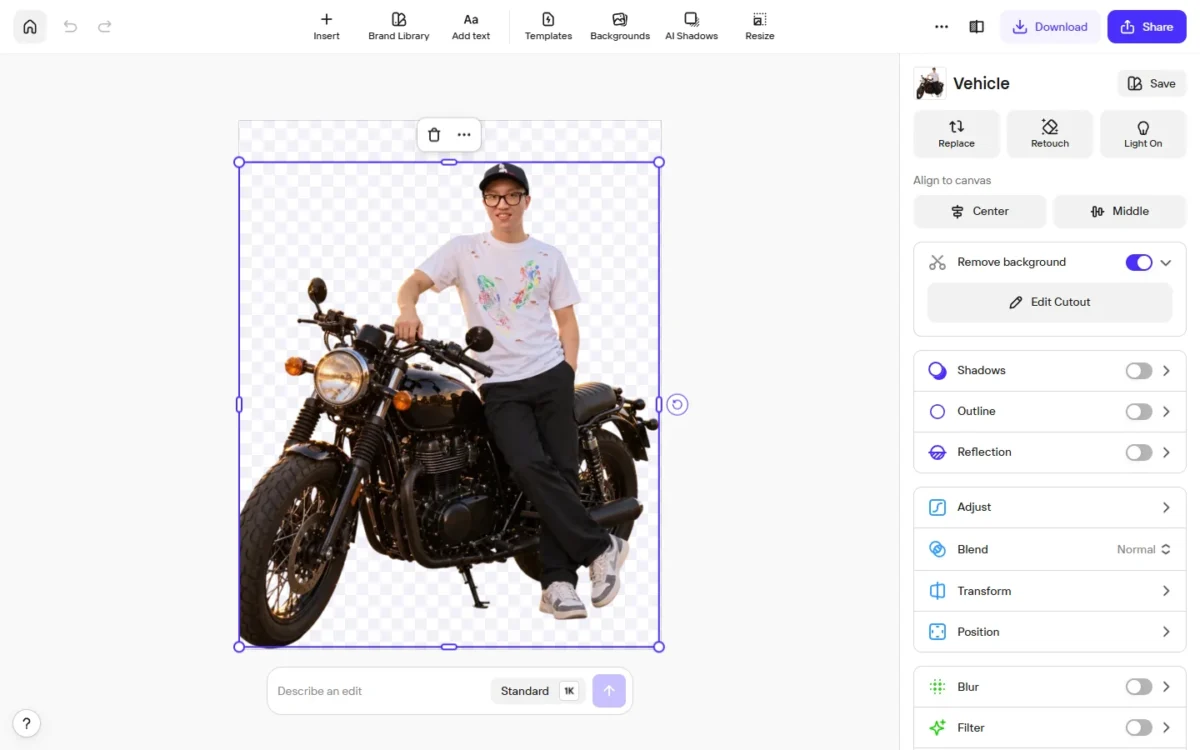This screenshot has width=1200, height=750.
Task: Enable the Shadows toggle
Action: click(1139, 371)
